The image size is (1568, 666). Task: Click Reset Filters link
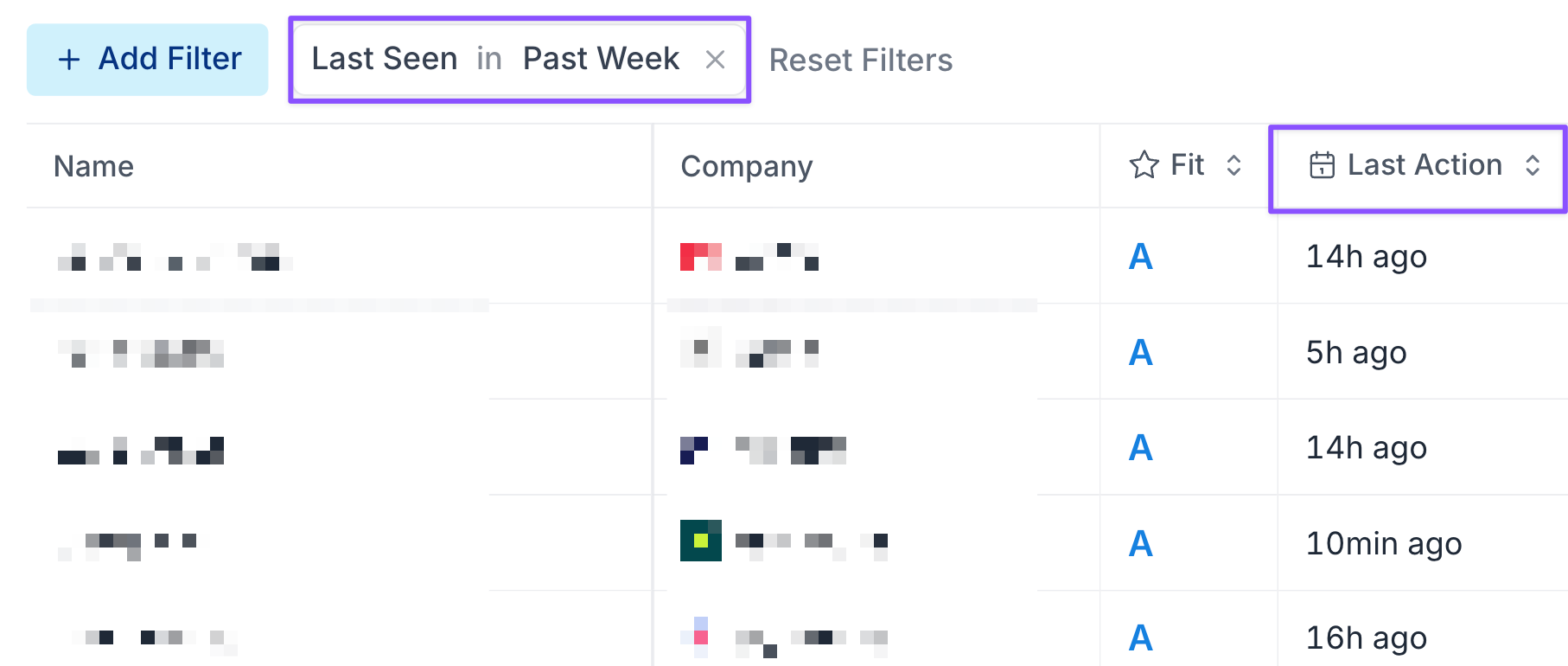pyautogui.click(x=860, y=61)
